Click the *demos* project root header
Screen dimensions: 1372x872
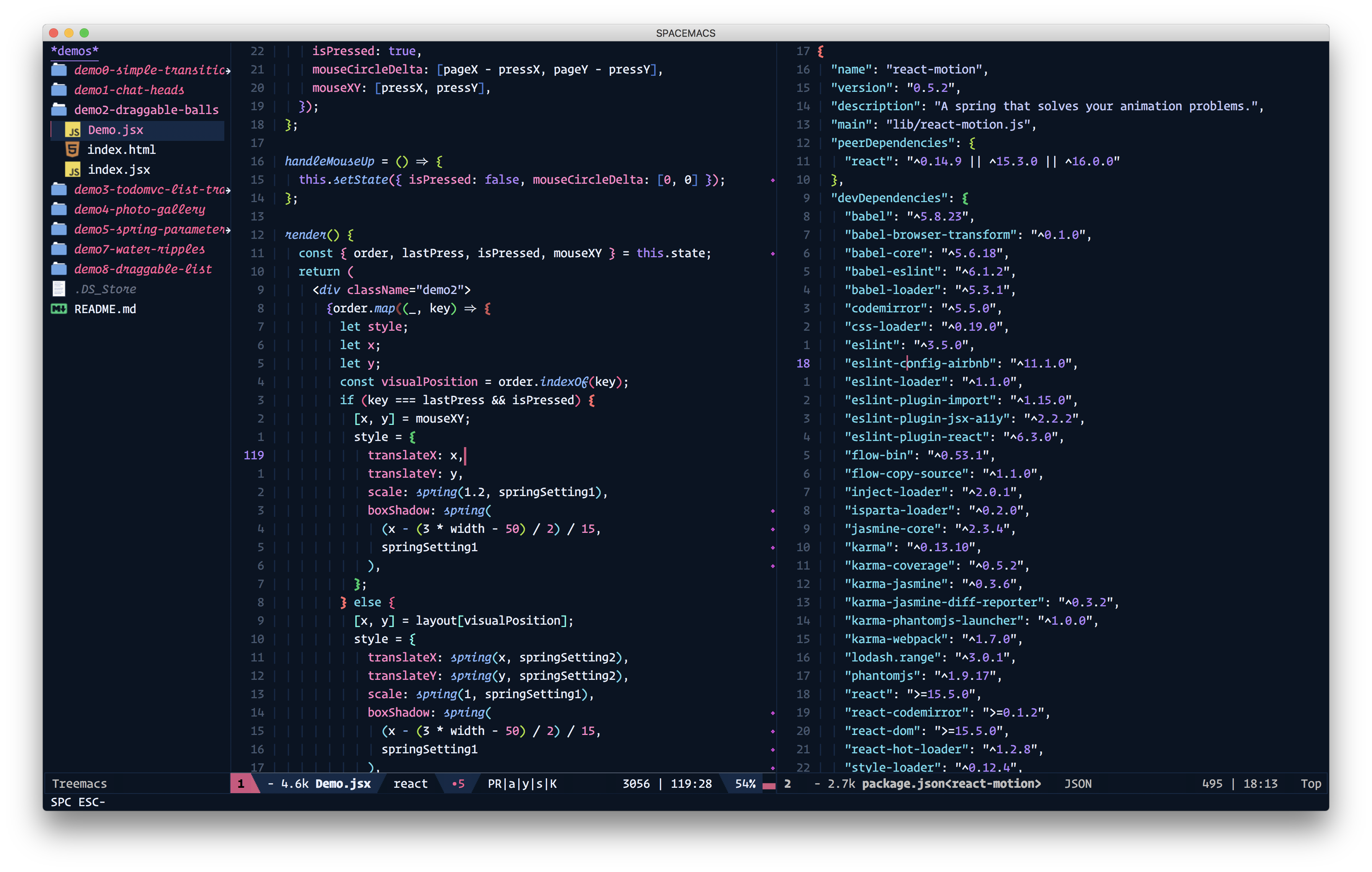pyautogui.click(x=75, y=51)
